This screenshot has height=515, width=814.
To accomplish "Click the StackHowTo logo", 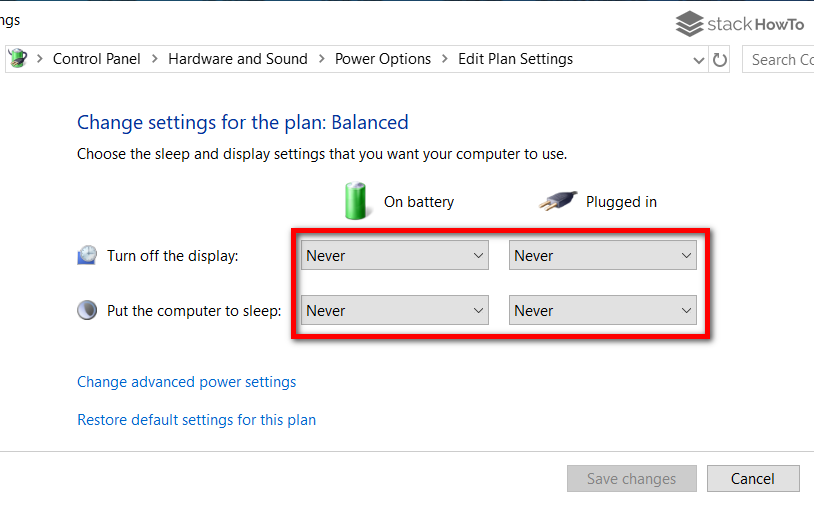I will click(740, 24).
